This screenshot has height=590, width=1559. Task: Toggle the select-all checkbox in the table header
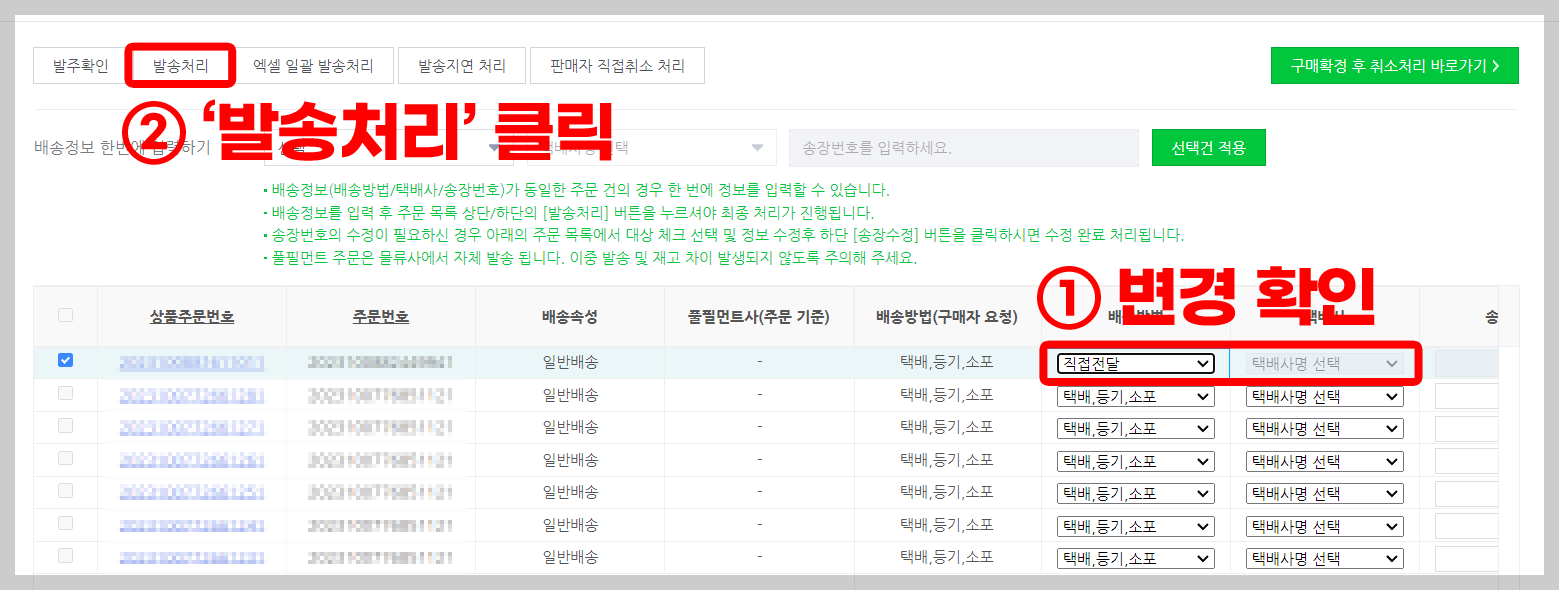(65, 313)
